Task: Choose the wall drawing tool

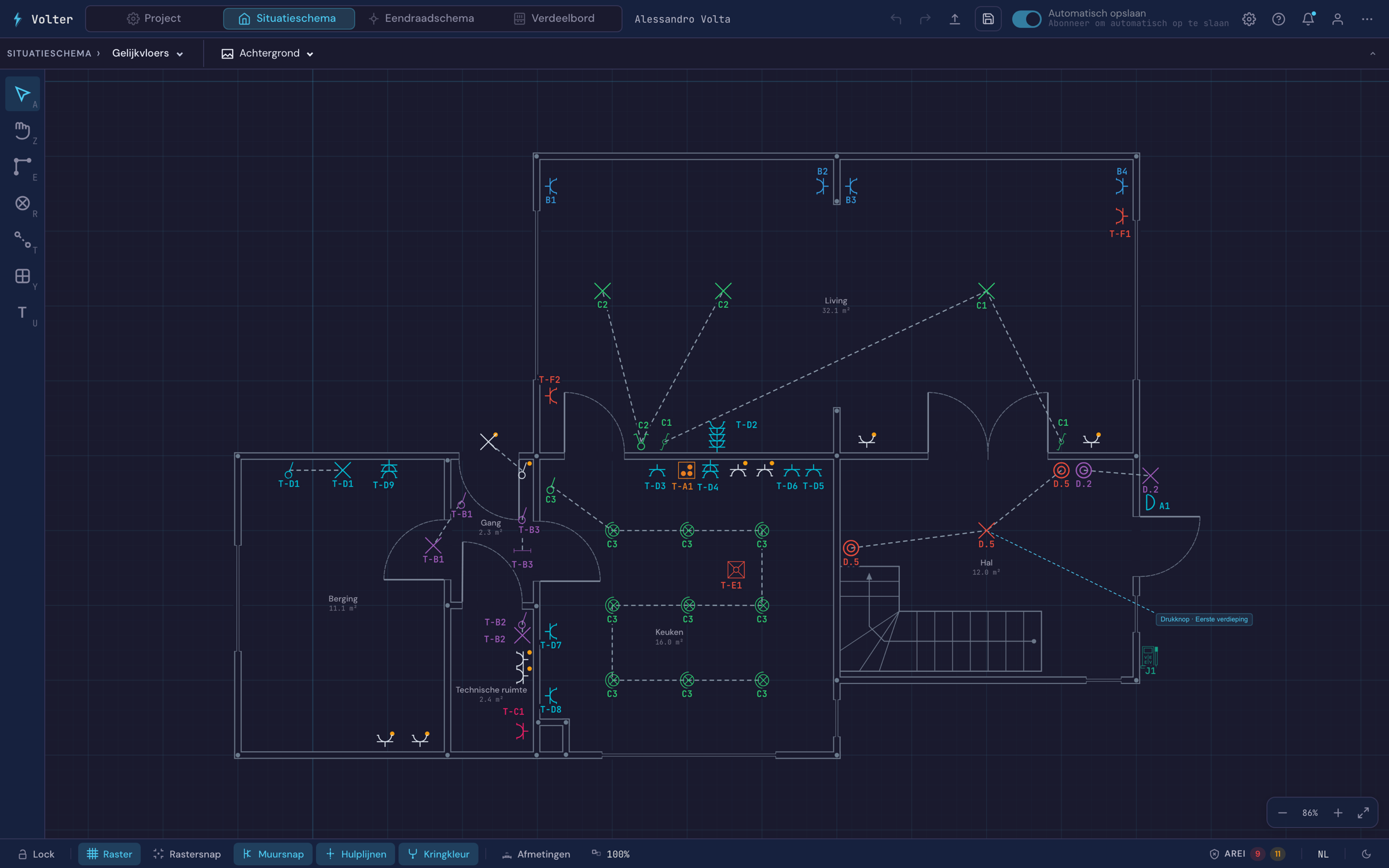Action: [23, 167]
